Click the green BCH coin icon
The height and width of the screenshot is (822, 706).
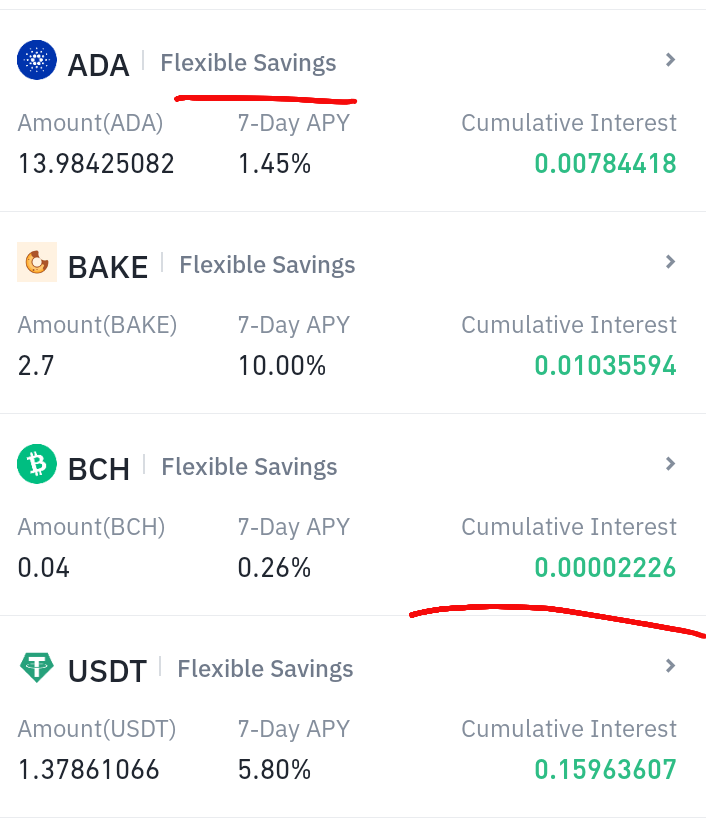click(37, 464)
